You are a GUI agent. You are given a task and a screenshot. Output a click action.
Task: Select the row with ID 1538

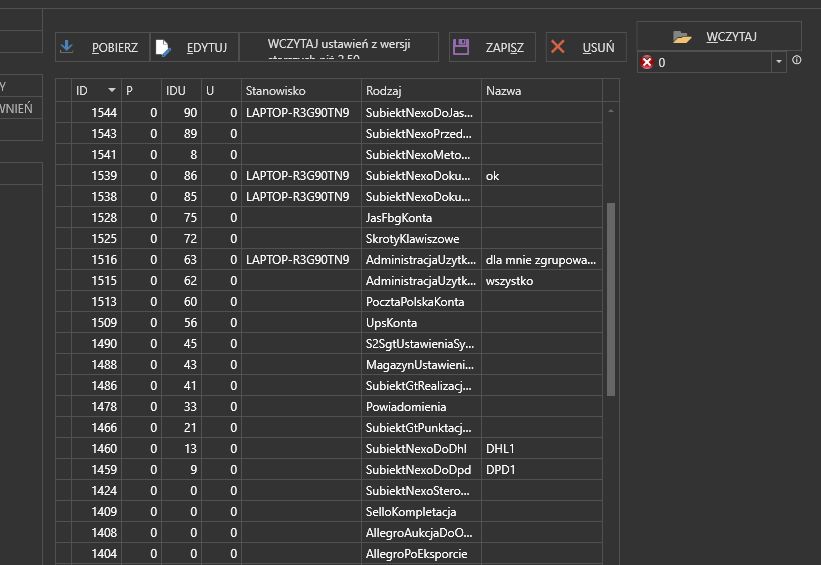(329, 196)
